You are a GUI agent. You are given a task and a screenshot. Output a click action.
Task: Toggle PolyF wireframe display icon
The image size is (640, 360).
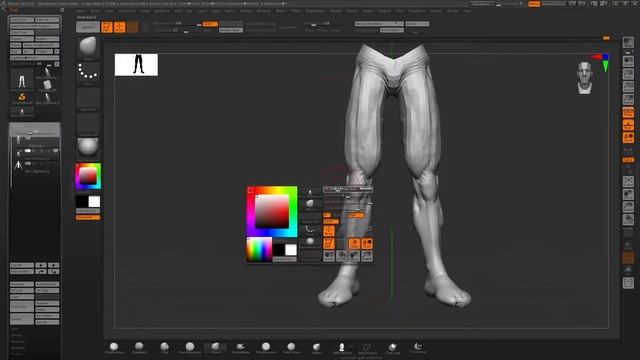tap(628, 233)
